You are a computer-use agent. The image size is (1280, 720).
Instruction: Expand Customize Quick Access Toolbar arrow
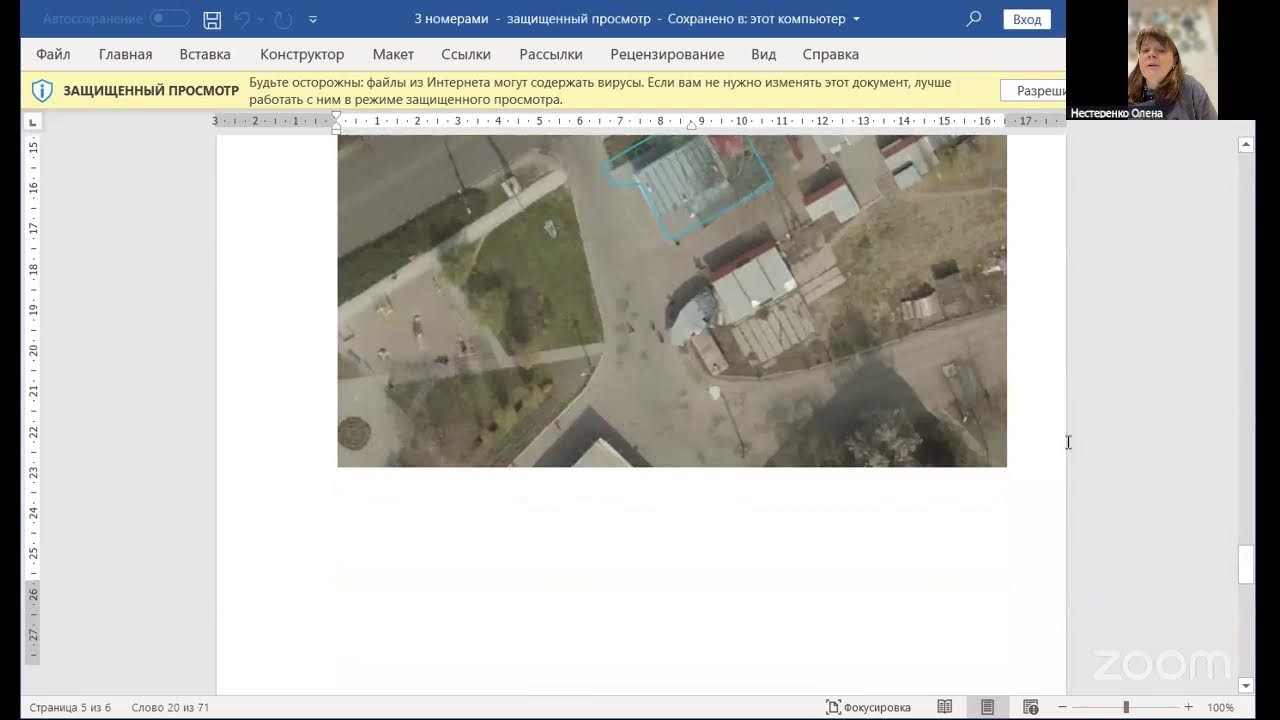[x=313, y=19]
